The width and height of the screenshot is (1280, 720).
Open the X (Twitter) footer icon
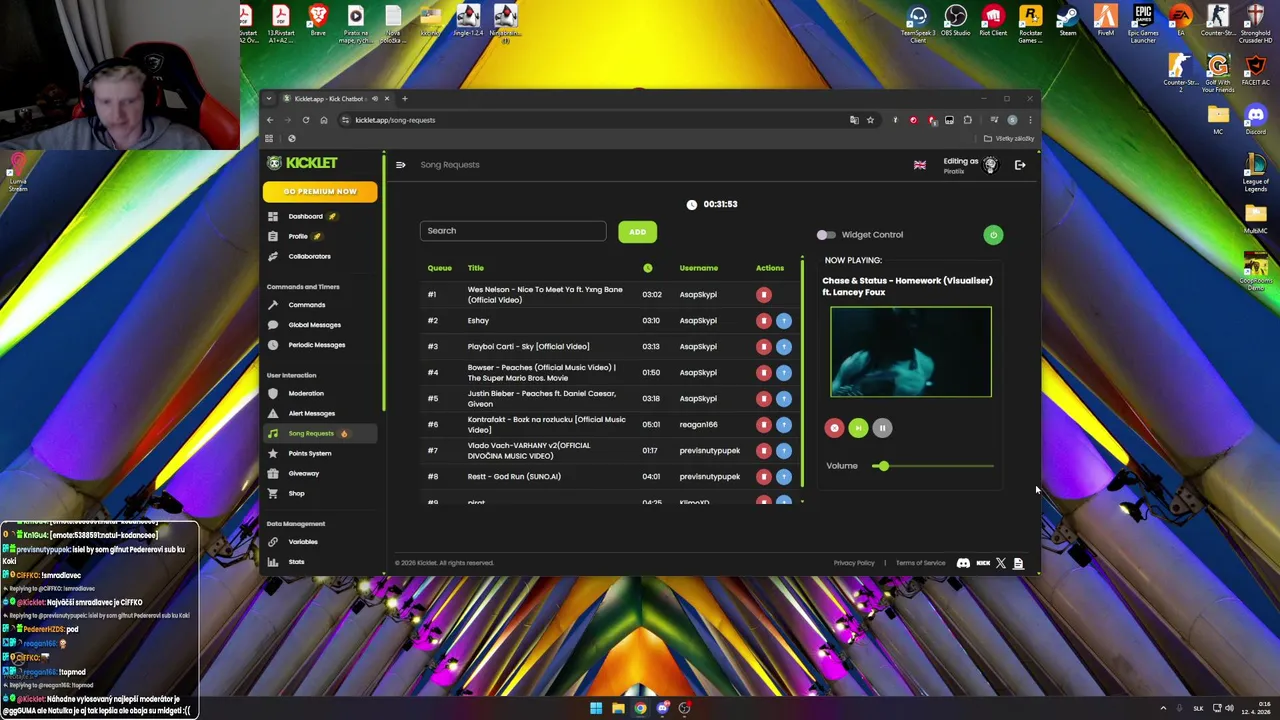(1001, 563)
